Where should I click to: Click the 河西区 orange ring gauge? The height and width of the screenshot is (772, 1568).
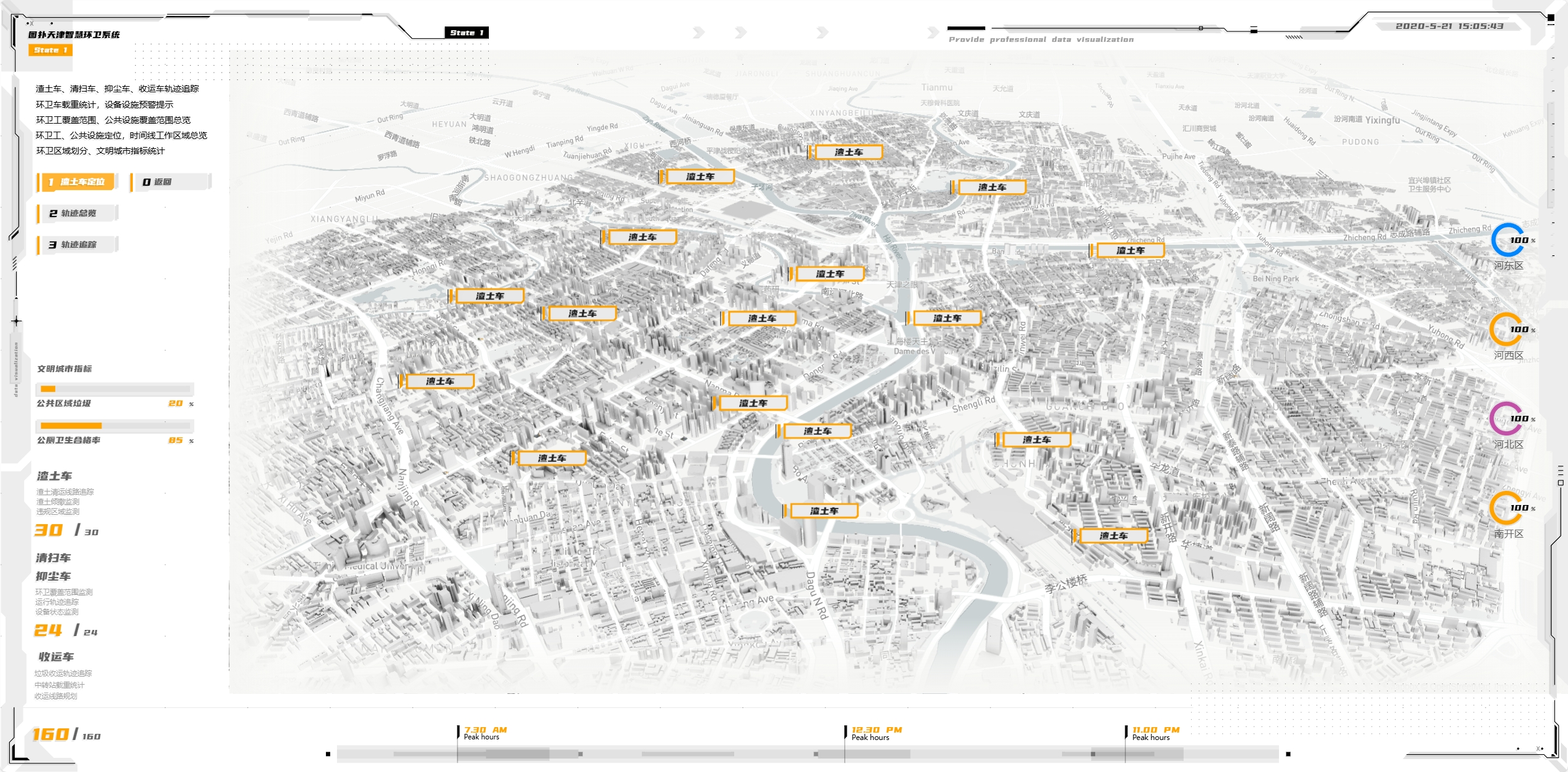pyautogui.click(x=1507, y=330)
